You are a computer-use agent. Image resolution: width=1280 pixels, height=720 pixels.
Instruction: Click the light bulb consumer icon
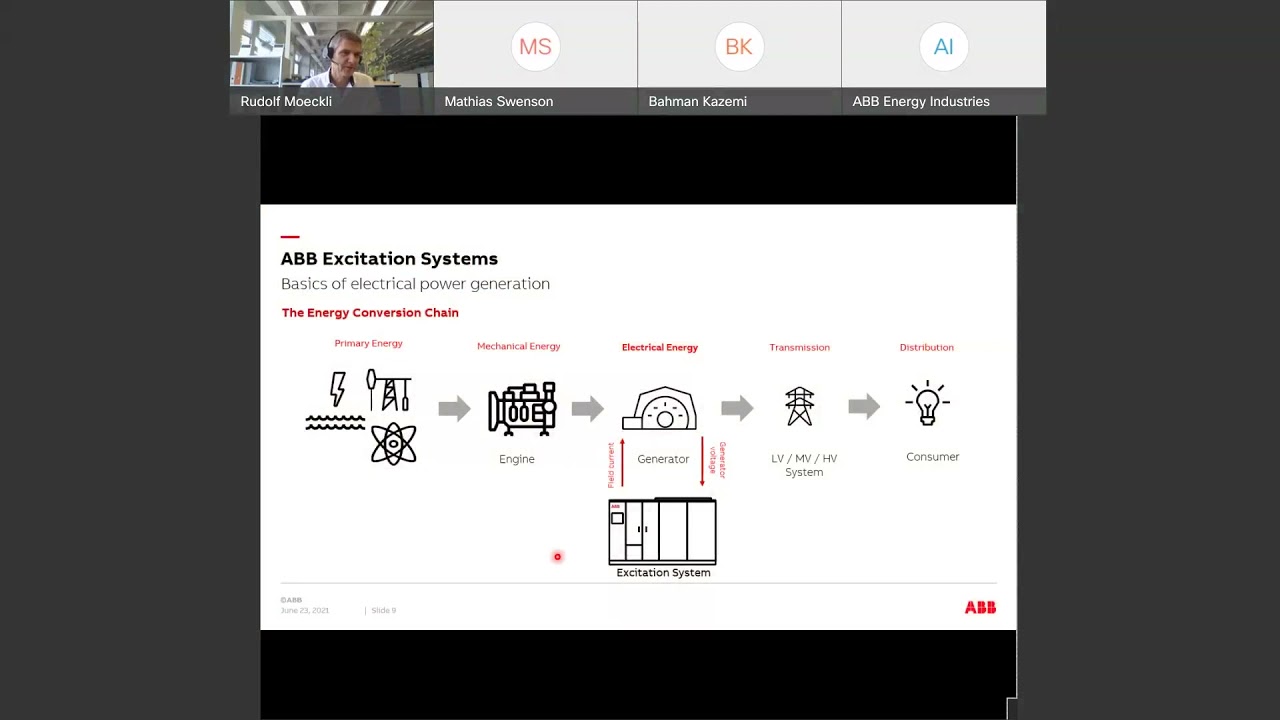pyautogui.click(x=928, y=404)
